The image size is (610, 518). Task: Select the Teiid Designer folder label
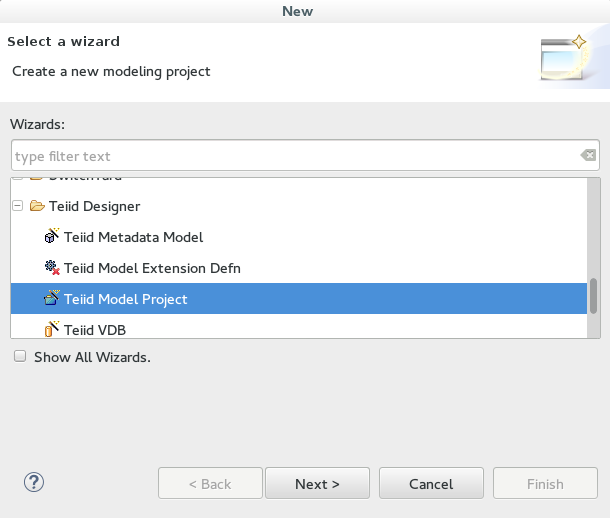click(95, 206)
